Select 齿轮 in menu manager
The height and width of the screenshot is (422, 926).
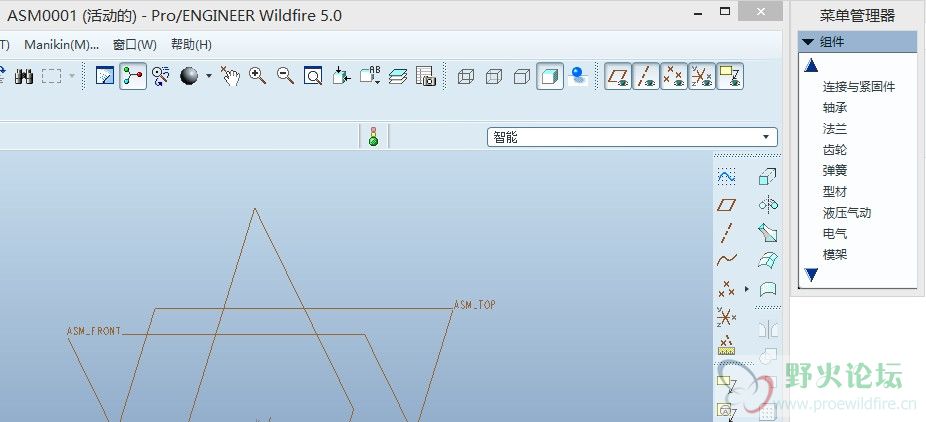(x=834, y=150)
